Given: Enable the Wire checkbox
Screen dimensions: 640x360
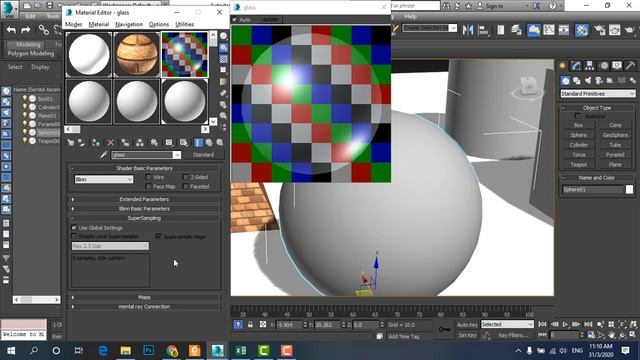Looking at the screenshot, I should (x=149, y=177).
